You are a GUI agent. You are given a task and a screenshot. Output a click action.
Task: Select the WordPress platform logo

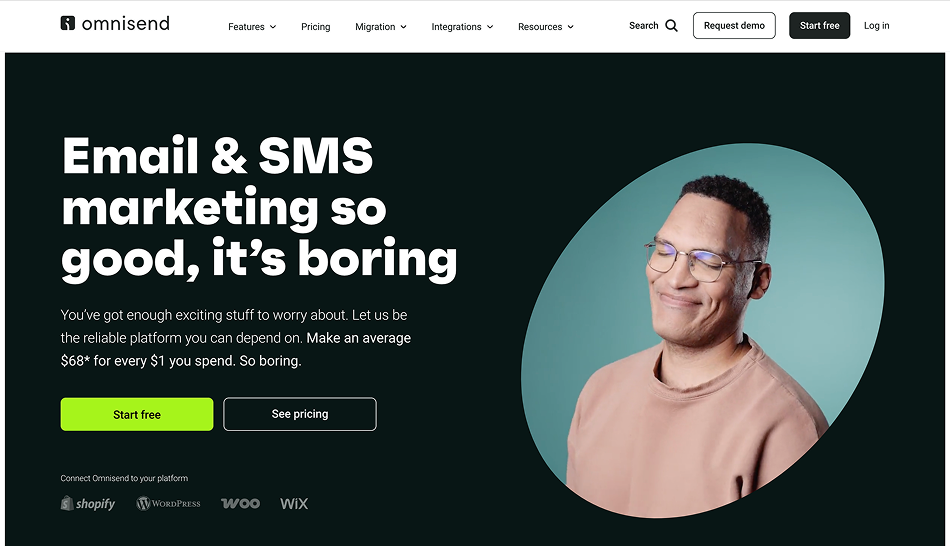click(168, 504)
